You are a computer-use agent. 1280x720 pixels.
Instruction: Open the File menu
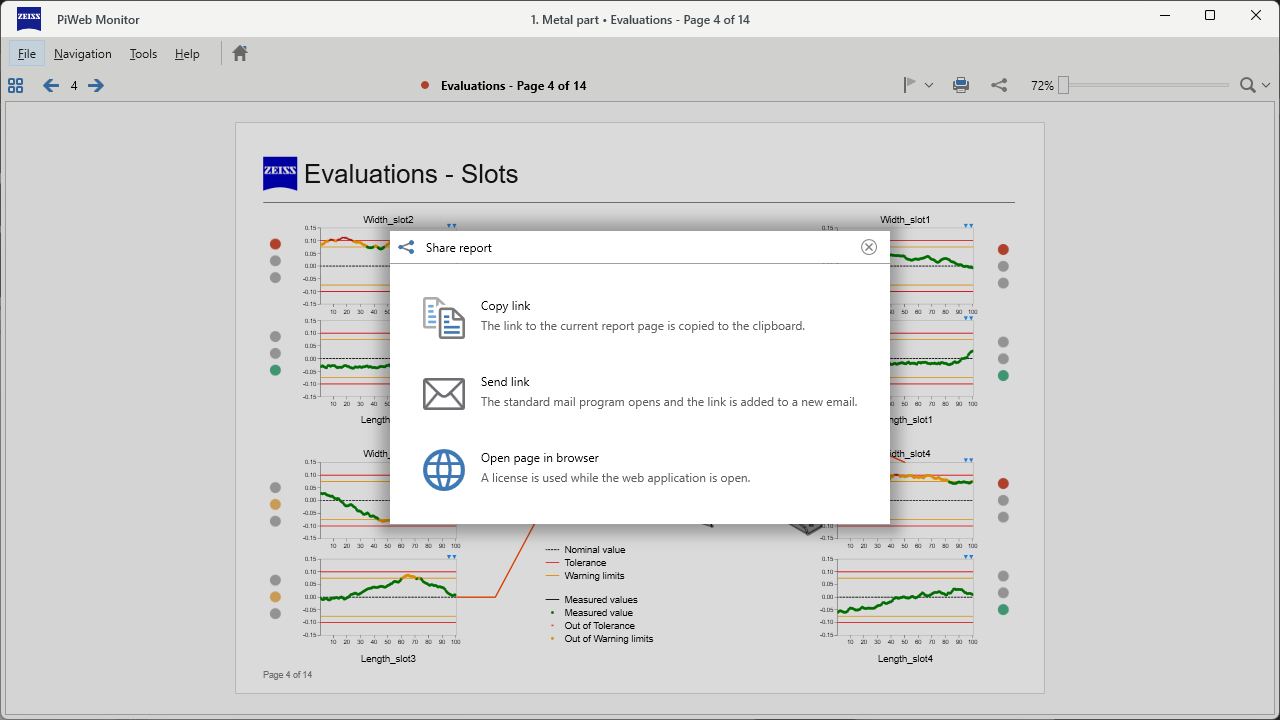(x=27, y=53)
